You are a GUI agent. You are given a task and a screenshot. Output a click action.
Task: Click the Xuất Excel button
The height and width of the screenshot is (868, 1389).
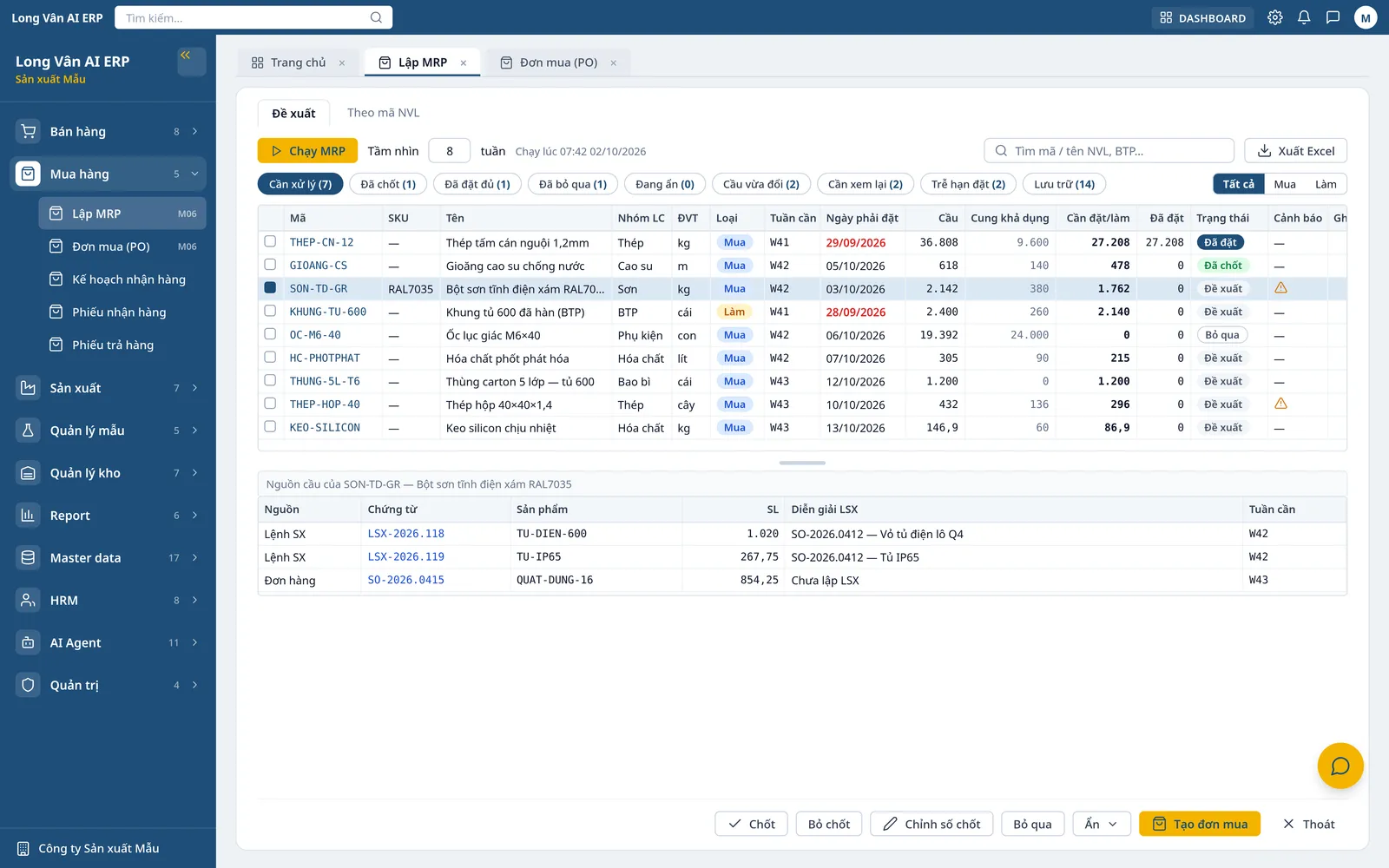click(x=1296, y=151)
